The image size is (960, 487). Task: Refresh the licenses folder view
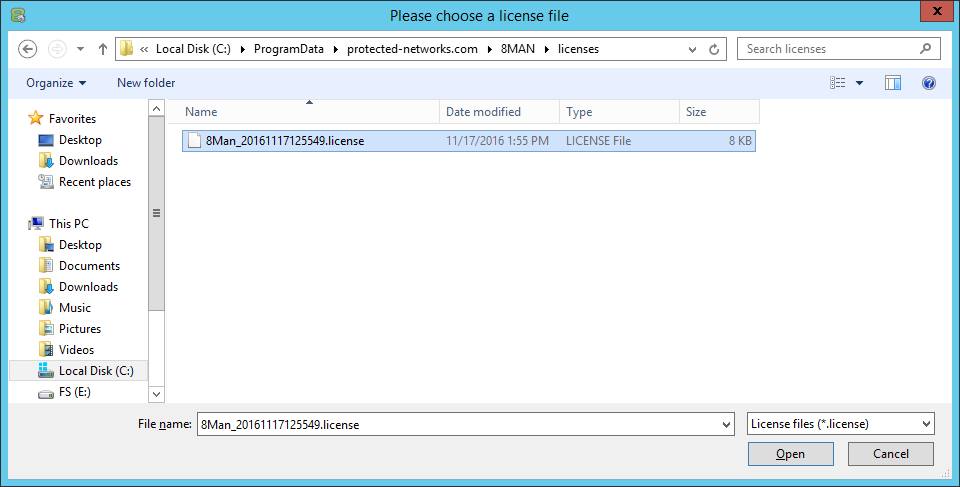(714, 49)
